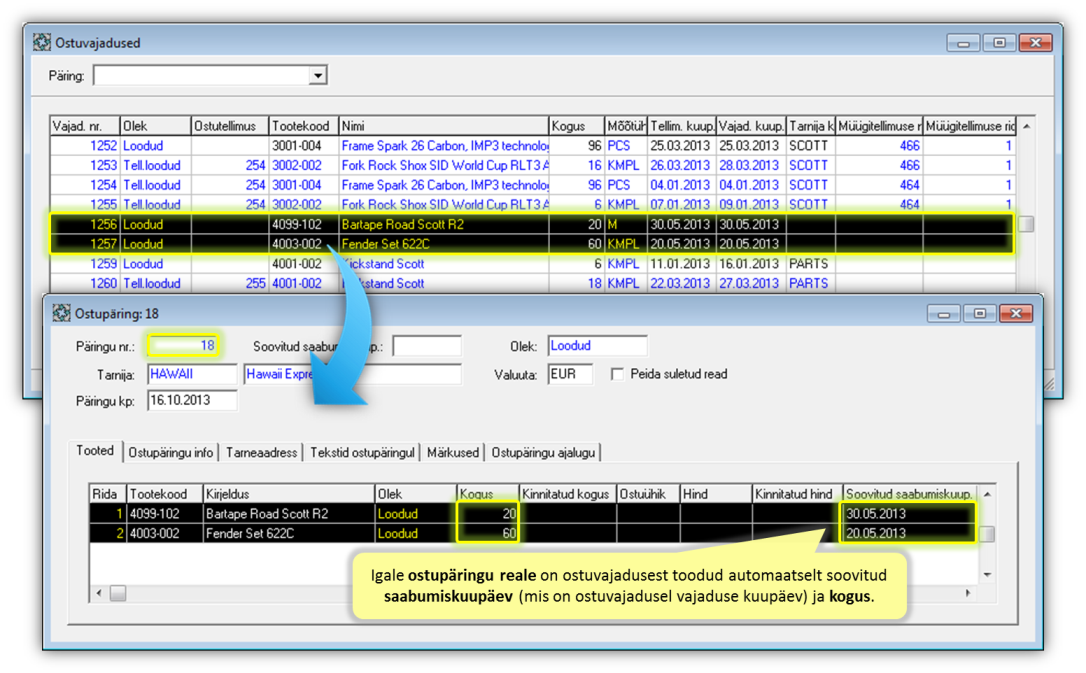
Task: Click the Päringu kp date field
Action: pos(192,400)
